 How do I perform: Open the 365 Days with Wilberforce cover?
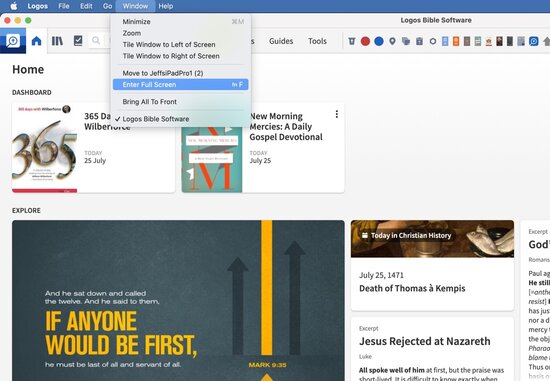tap(45, 148)
